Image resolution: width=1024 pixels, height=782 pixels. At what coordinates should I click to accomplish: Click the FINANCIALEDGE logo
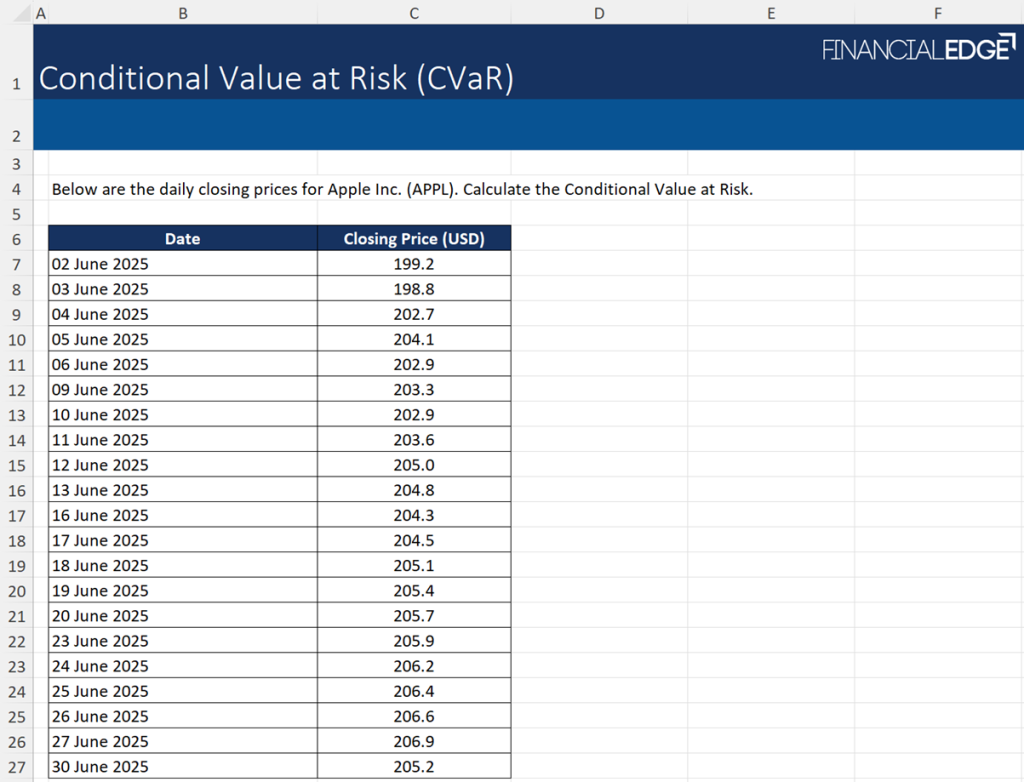[918, 47]
